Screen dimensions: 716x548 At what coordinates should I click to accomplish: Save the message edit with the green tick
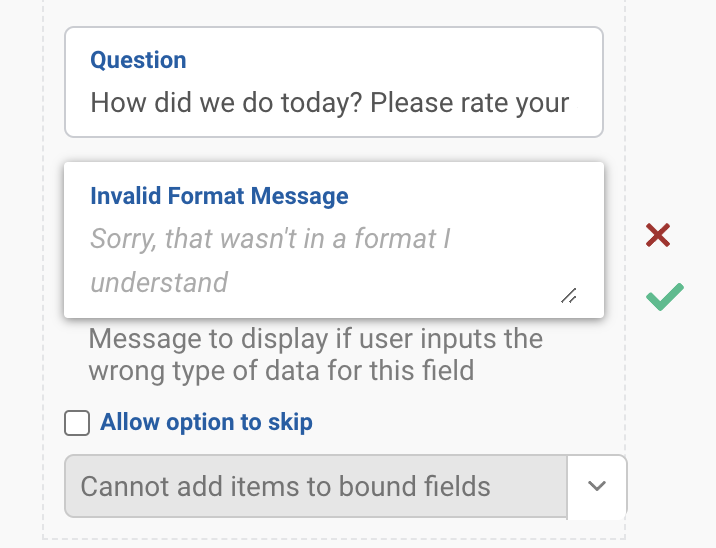pos(664,297)
